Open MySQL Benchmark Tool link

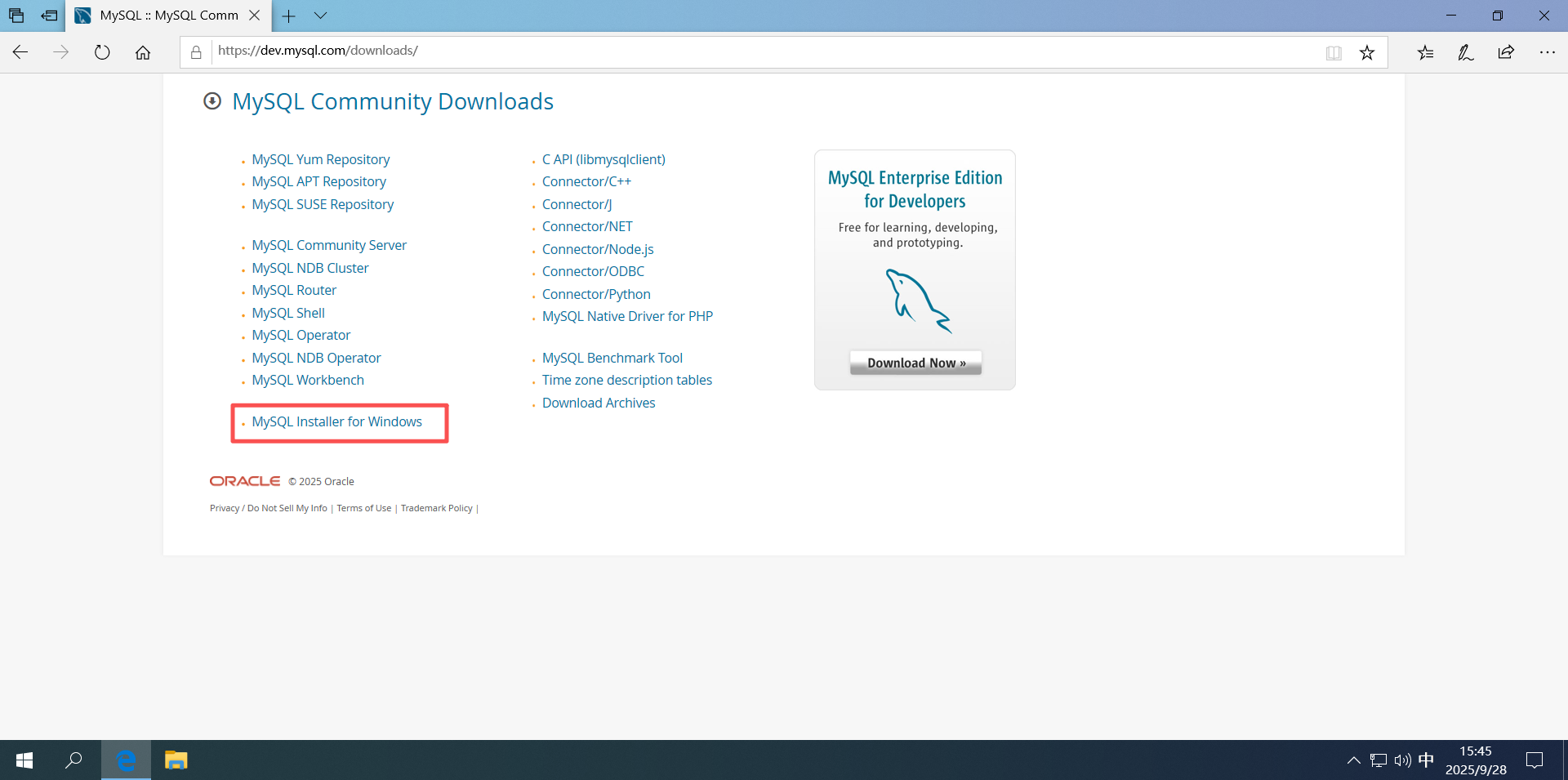click(x=612, y=358)
